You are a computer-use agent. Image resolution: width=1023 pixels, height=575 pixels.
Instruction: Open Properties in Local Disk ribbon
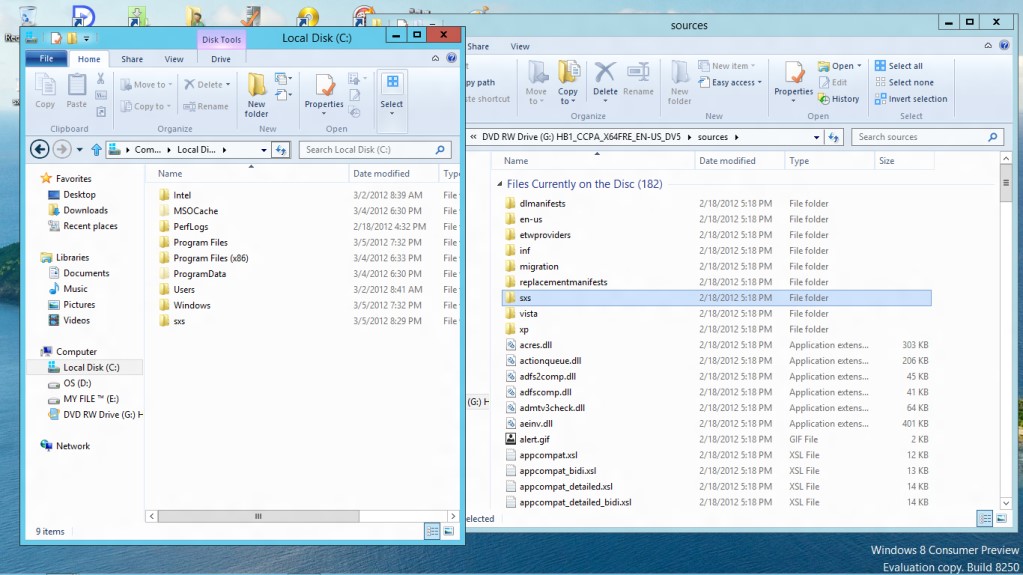324,94
